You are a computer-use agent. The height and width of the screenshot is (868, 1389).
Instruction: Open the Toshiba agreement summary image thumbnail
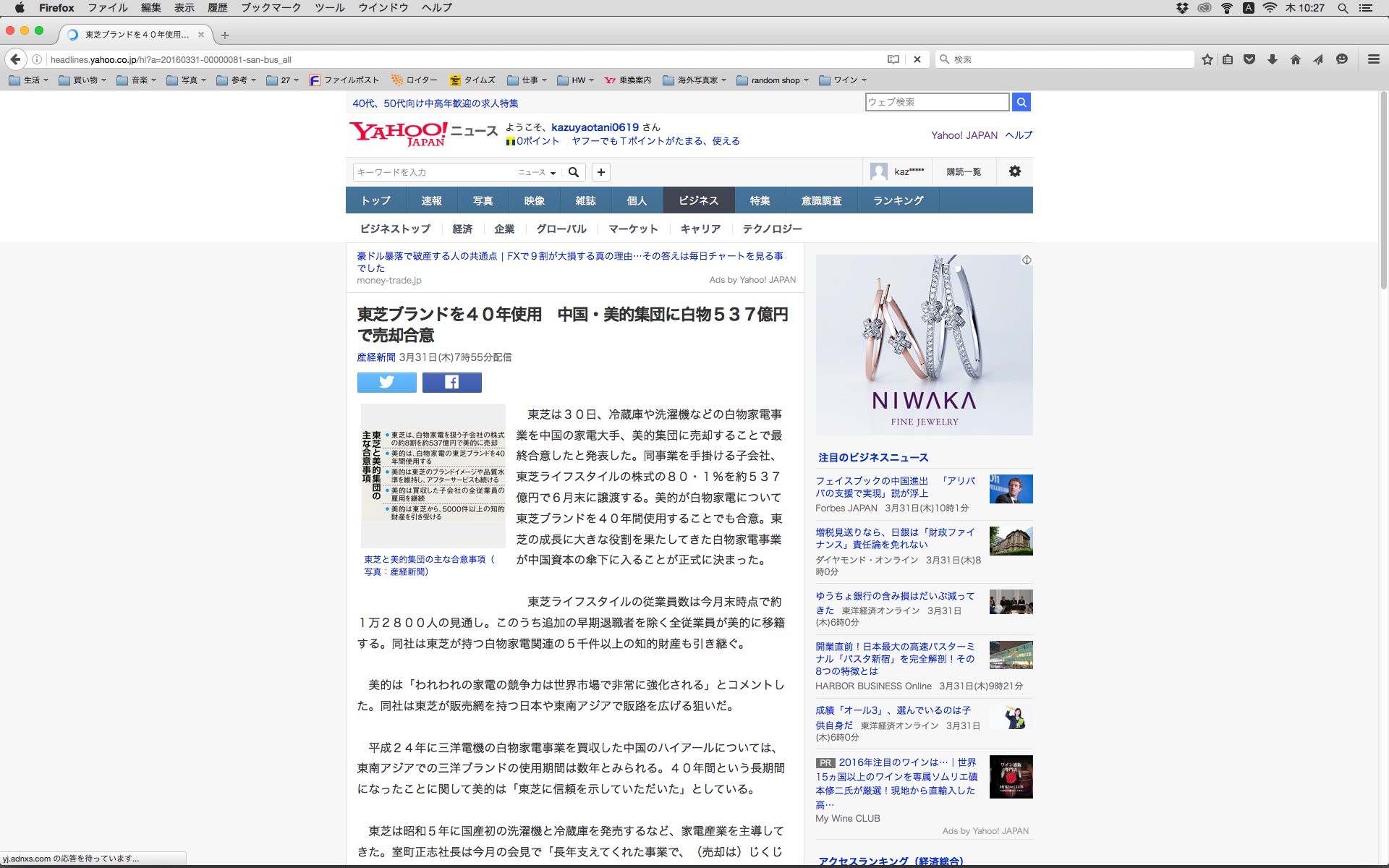pos(433,475)
